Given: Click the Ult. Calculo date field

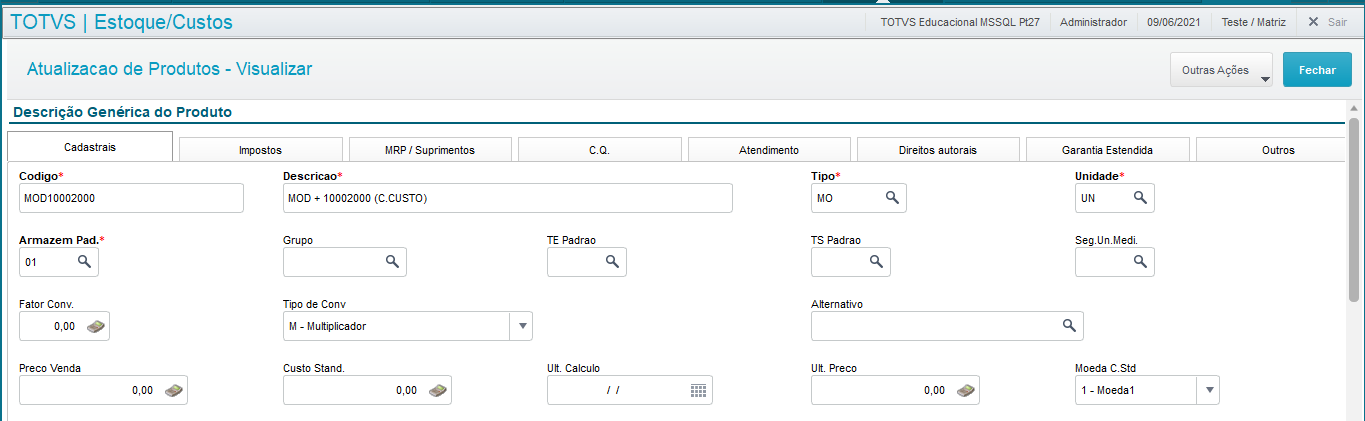Looking at the screenshot, I should (x=631, y=390).
